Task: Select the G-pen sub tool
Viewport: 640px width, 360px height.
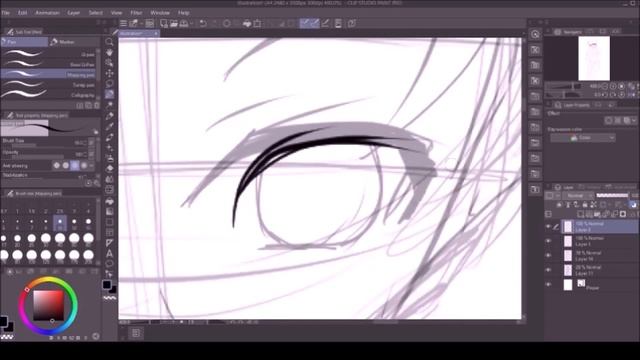Action: pyautogui.click(x=48, y=53)
